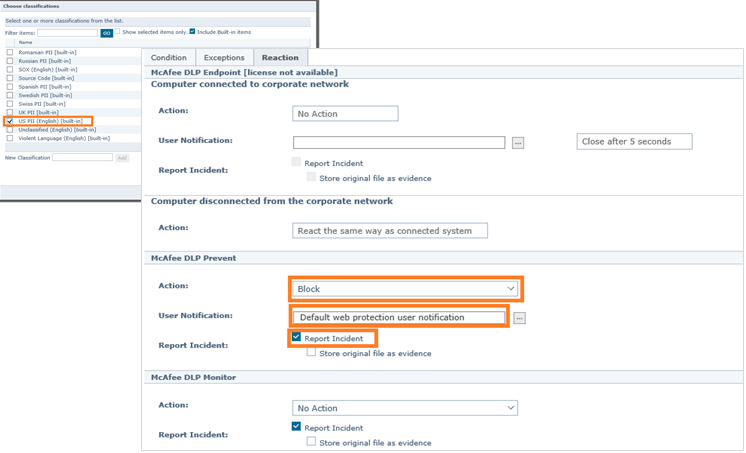Screen dimensions: 746x453
Task: Open the DLP Prevent Action dropdown
Action: (405, 289)
